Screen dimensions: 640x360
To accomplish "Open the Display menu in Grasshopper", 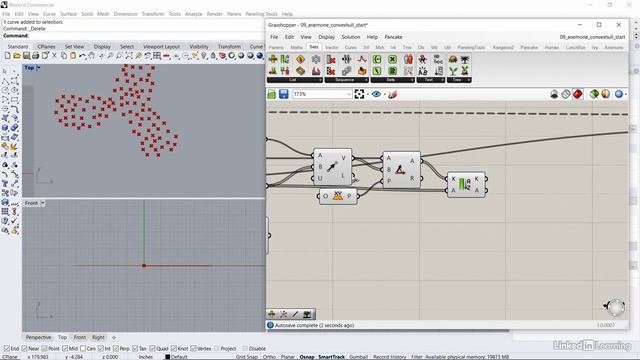I will 327,37.
